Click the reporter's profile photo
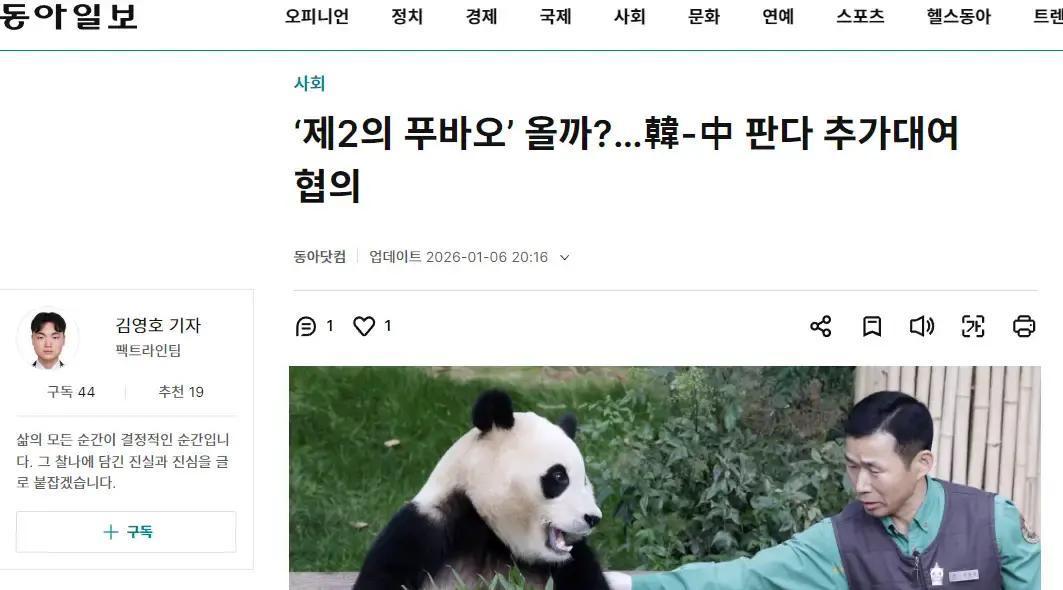Viewport: 1063px width, 590px height. pyautogui.click(x=48, y=339)
